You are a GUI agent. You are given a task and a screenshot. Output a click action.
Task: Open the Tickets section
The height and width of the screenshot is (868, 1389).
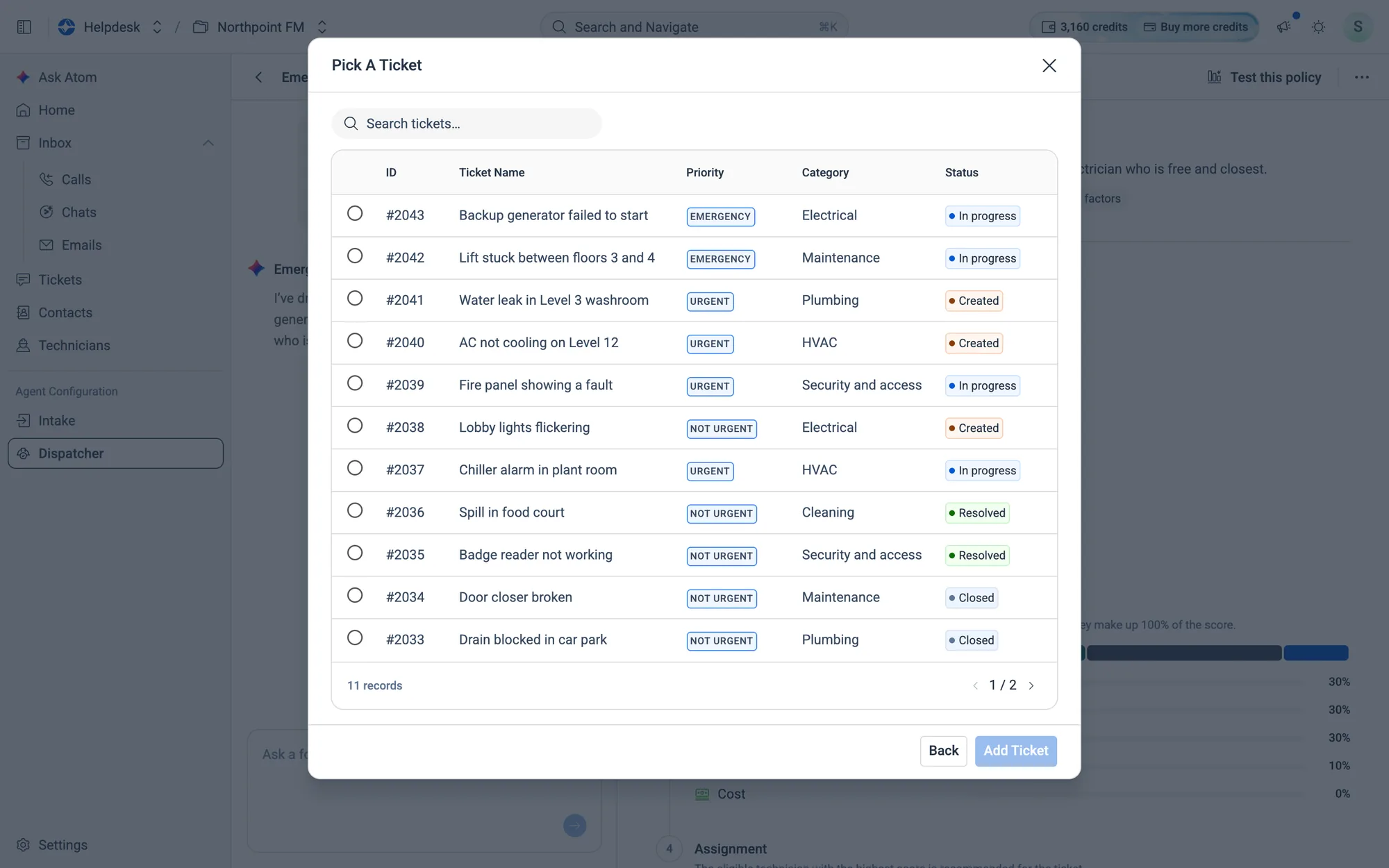tap(60, 279)
